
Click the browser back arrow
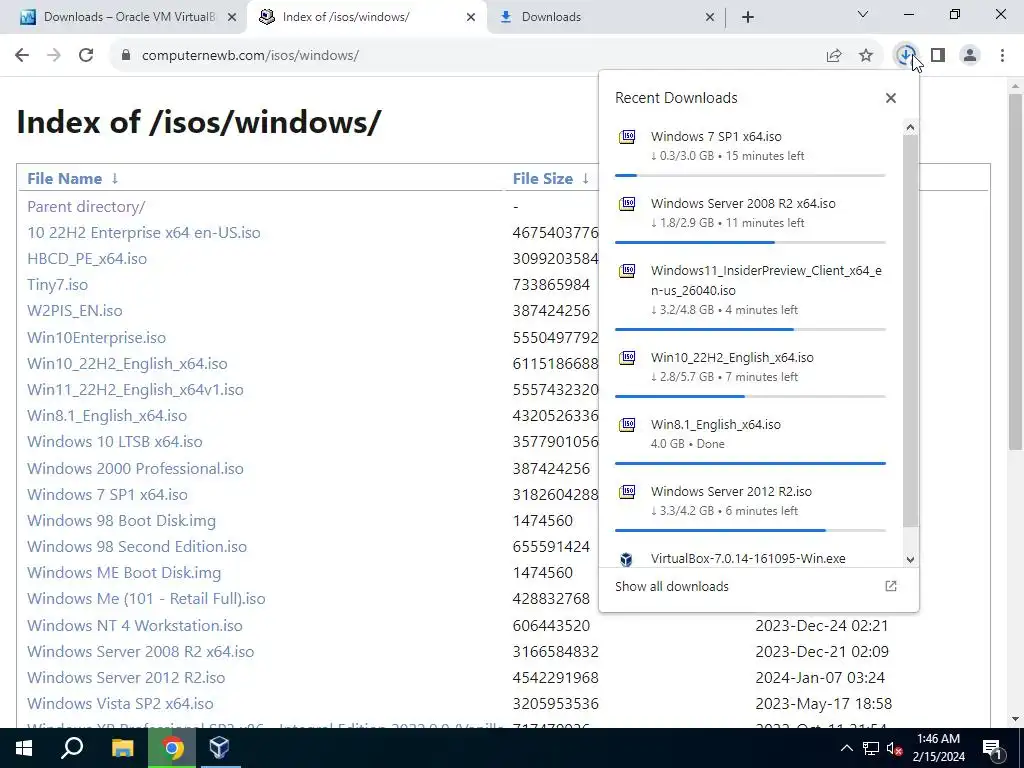(x=22, y=55)
